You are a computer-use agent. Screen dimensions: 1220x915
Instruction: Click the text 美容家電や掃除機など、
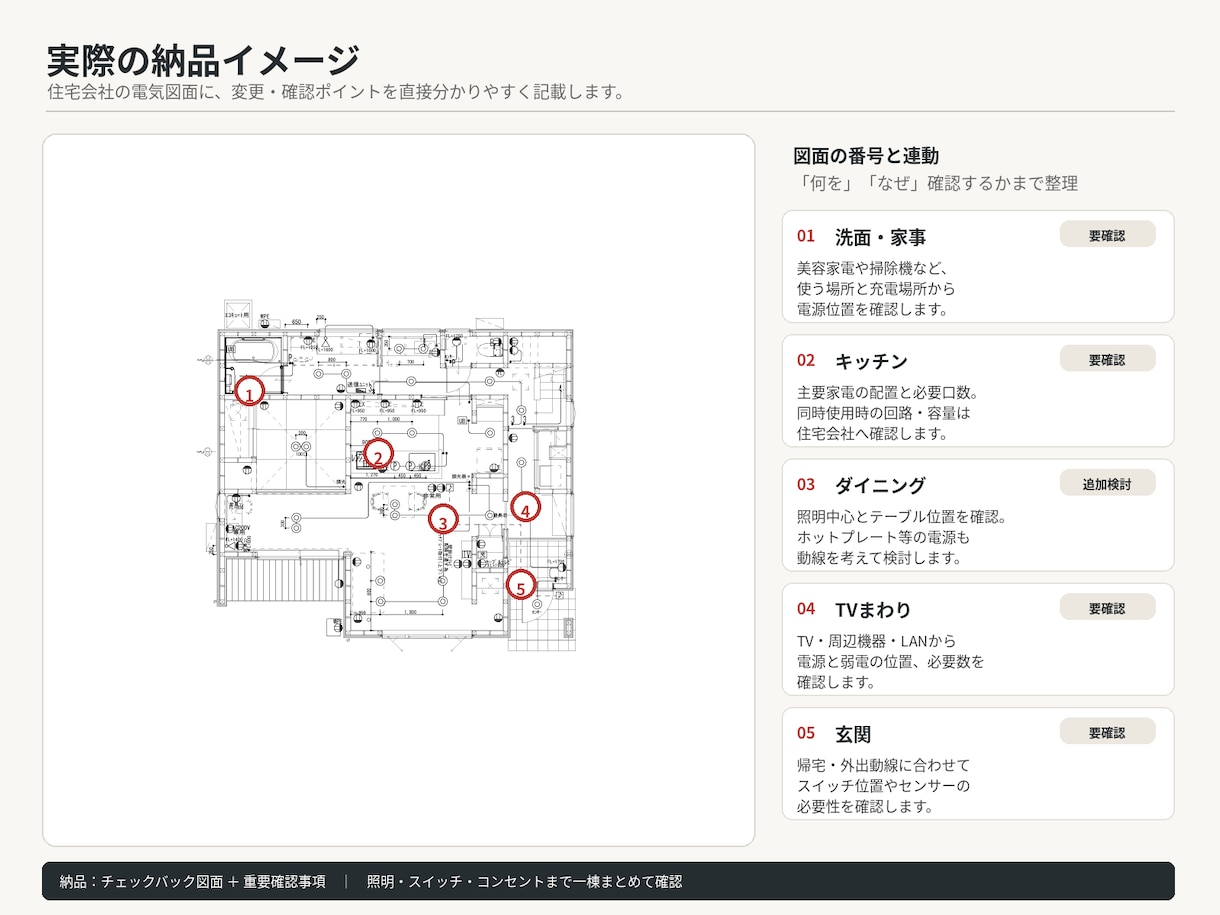872,268
